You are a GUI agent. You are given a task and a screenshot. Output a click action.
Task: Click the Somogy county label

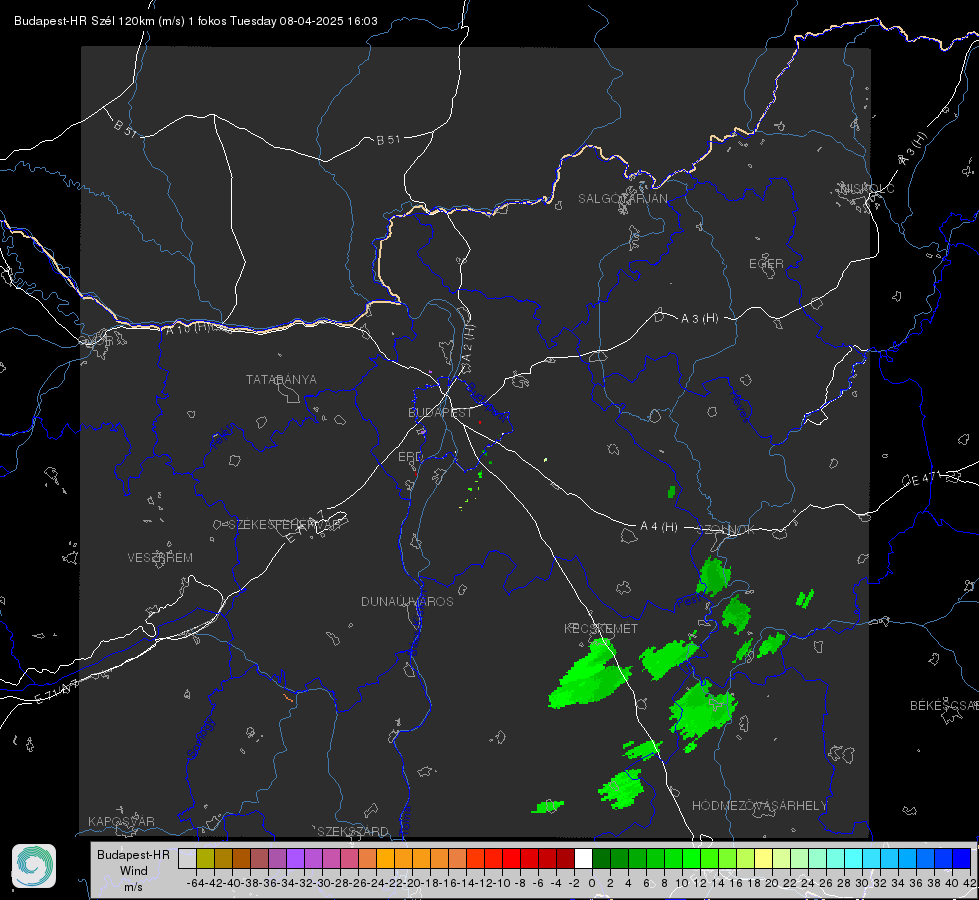click(200, 738)
